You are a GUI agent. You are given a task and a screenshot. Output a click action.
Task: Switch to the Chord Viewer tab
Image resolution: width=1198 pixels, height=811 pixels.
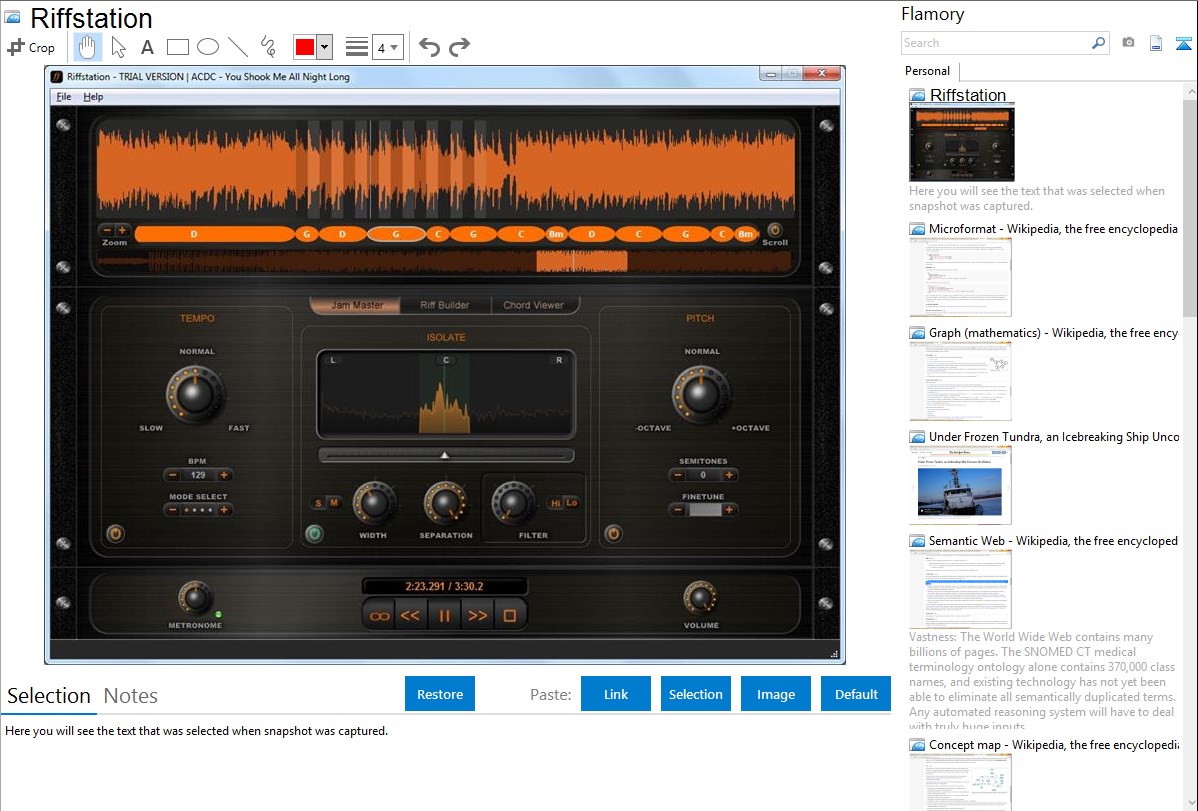[x=533, y=305]
